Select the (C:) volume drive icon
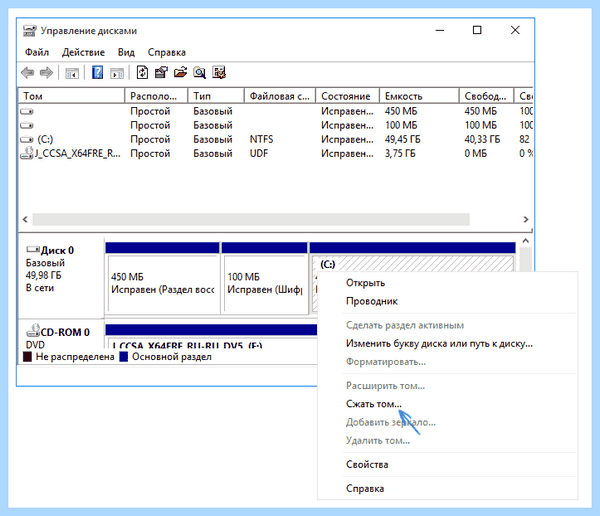 point(27,139)
